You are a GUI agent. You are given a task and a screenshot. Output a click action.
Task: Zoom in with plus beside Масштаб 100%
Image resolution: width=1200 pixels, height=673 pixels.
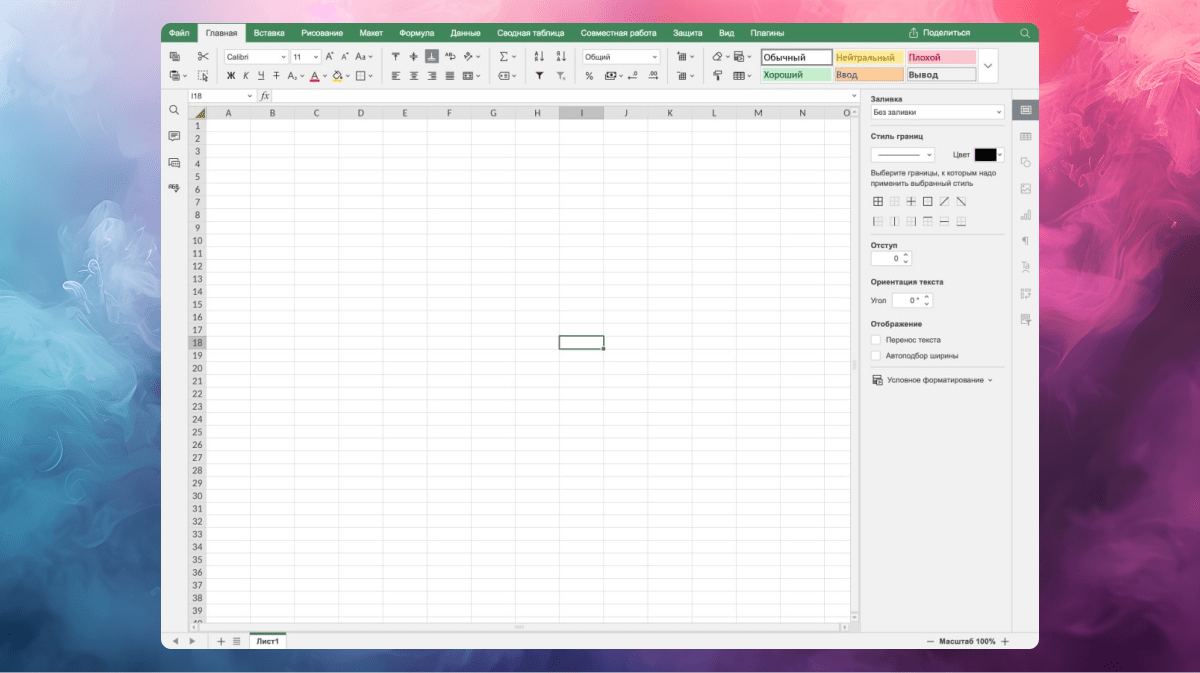(x=1005, y=641)
